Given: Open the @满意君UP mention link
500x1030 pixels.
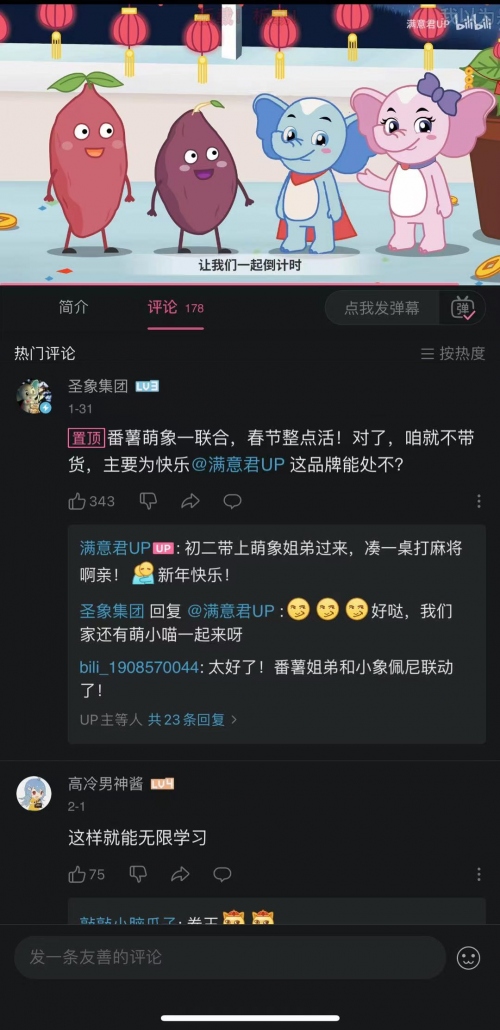Looking at the screenshot, I should click(238, 464).
